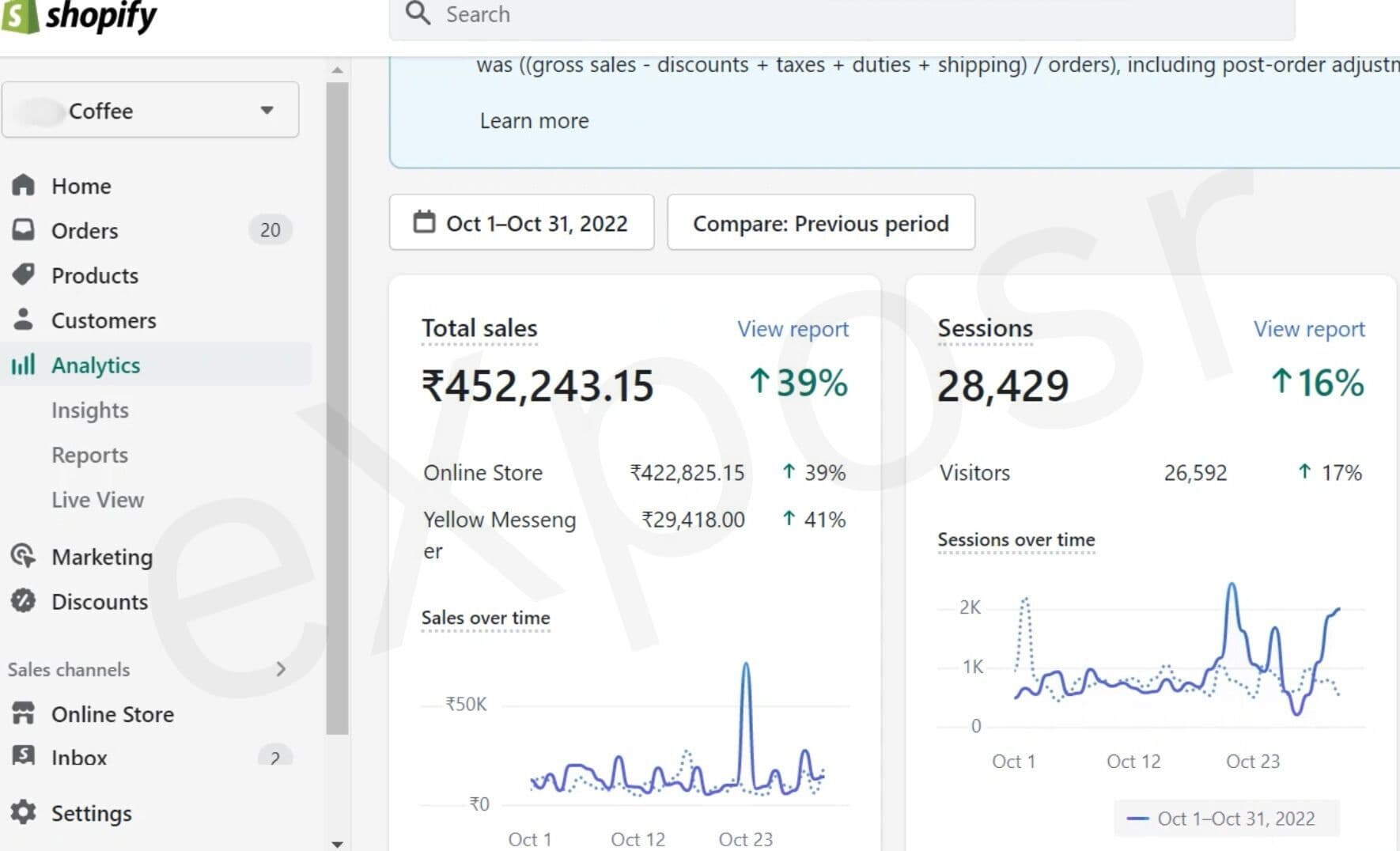
Task: Expand the Sales channels chevron
Action: point(281,669)
